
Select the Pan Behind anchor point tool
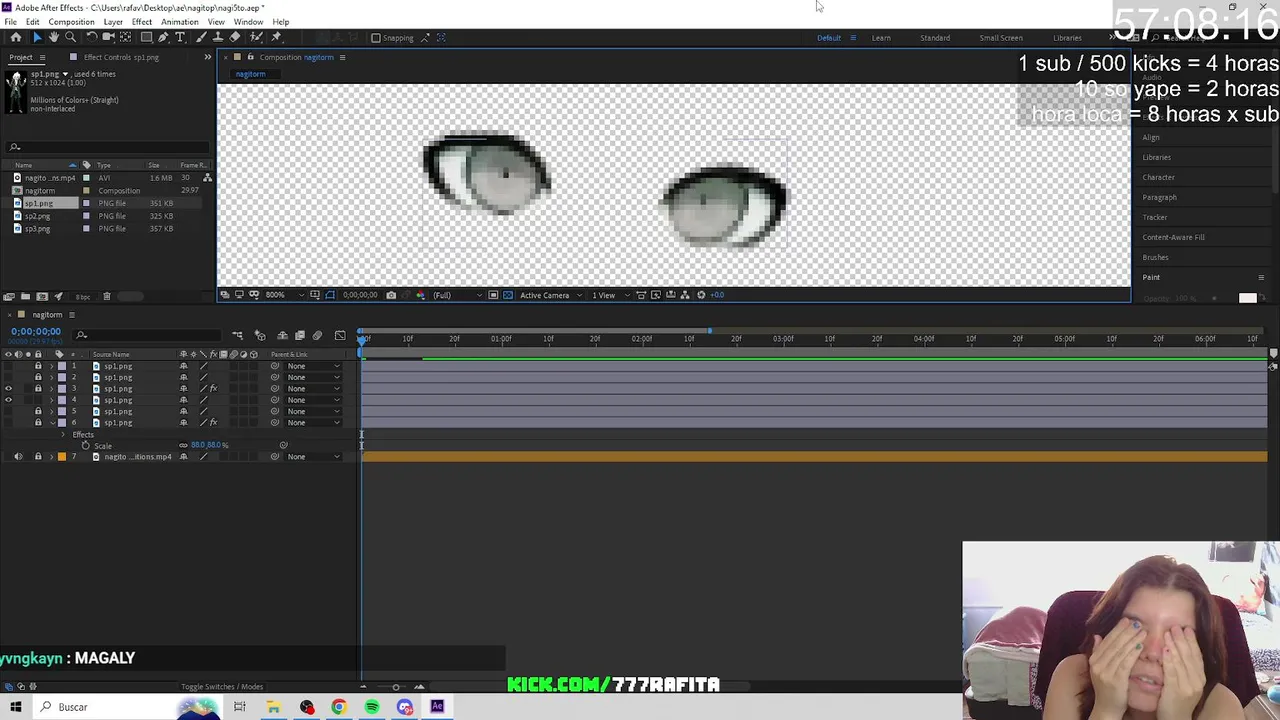(x=125, y=37)
